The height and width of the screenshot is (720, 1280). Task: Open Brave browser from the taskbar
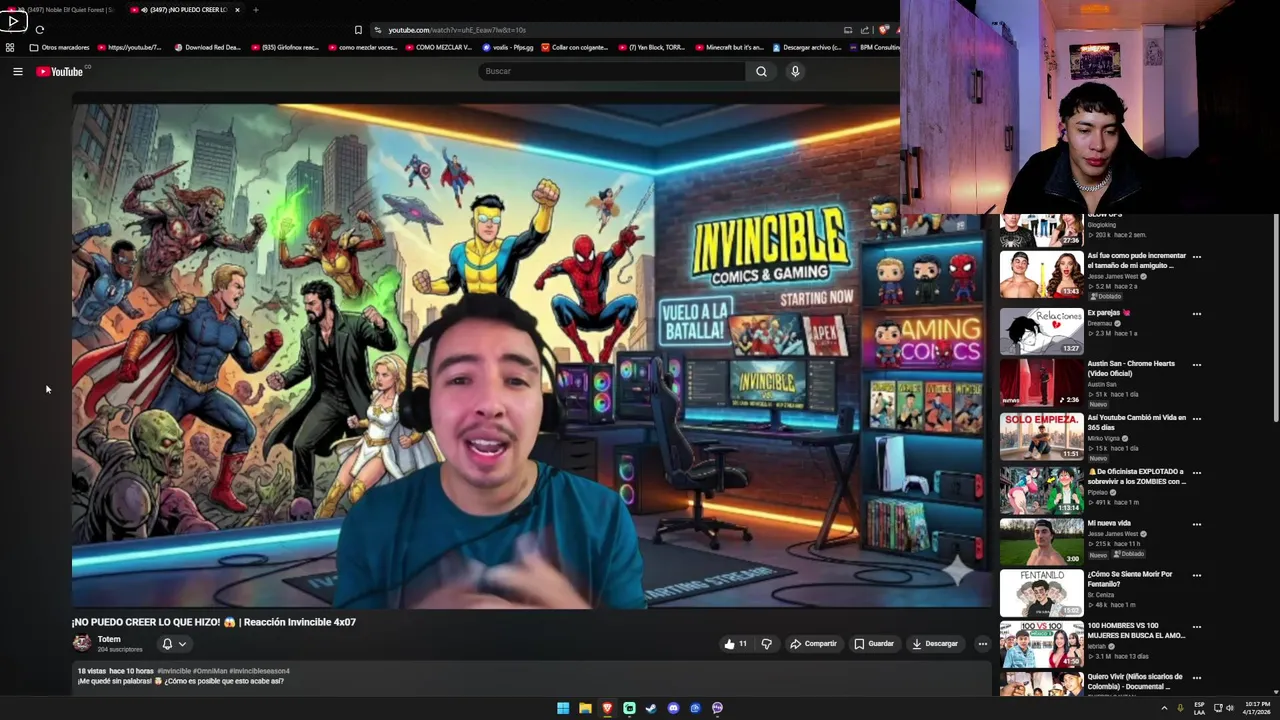tap(607, 708)
